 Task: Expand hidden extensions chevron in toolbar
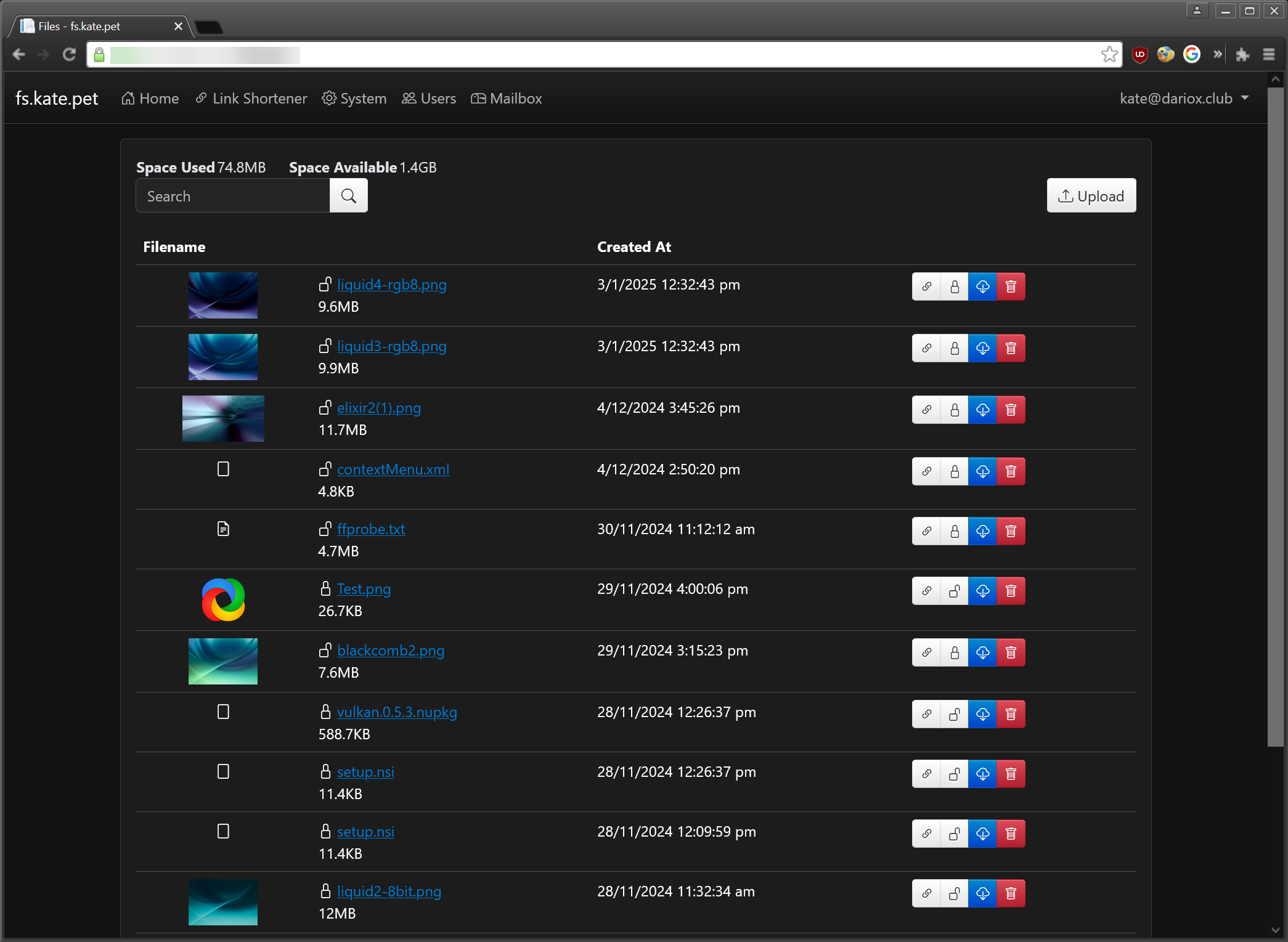(1218, 55)
